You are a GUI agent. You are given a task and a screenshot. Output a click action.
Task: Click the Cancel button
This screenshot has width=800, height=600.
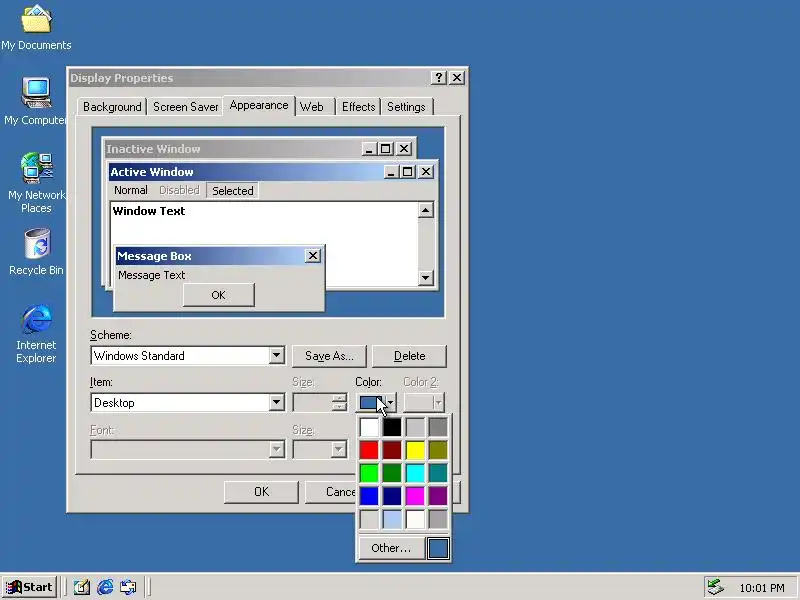(330, 492)
